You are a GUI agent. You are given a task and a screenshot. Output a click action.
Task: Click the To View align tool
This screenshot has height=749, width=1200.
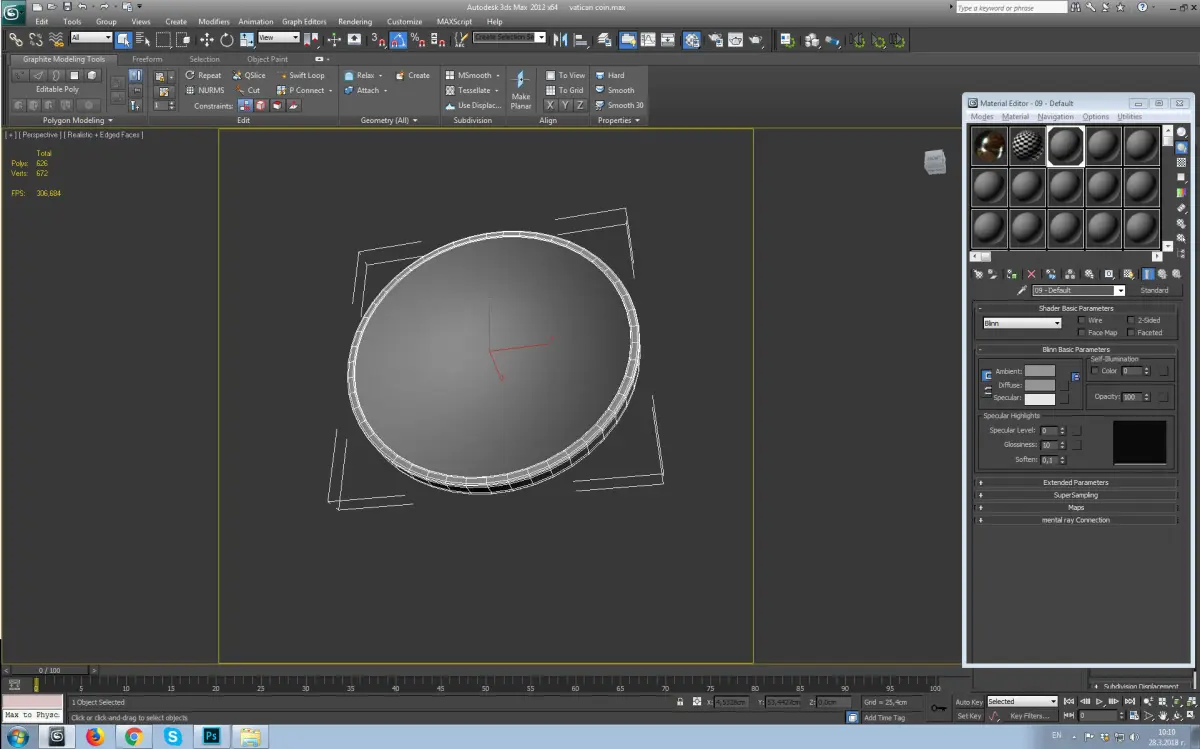pos(565,75)
